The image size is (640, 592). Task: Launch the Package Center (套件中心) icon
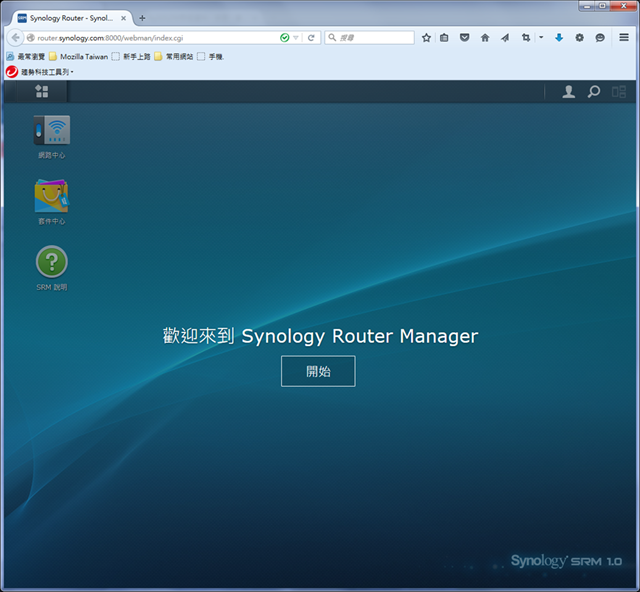52,203
